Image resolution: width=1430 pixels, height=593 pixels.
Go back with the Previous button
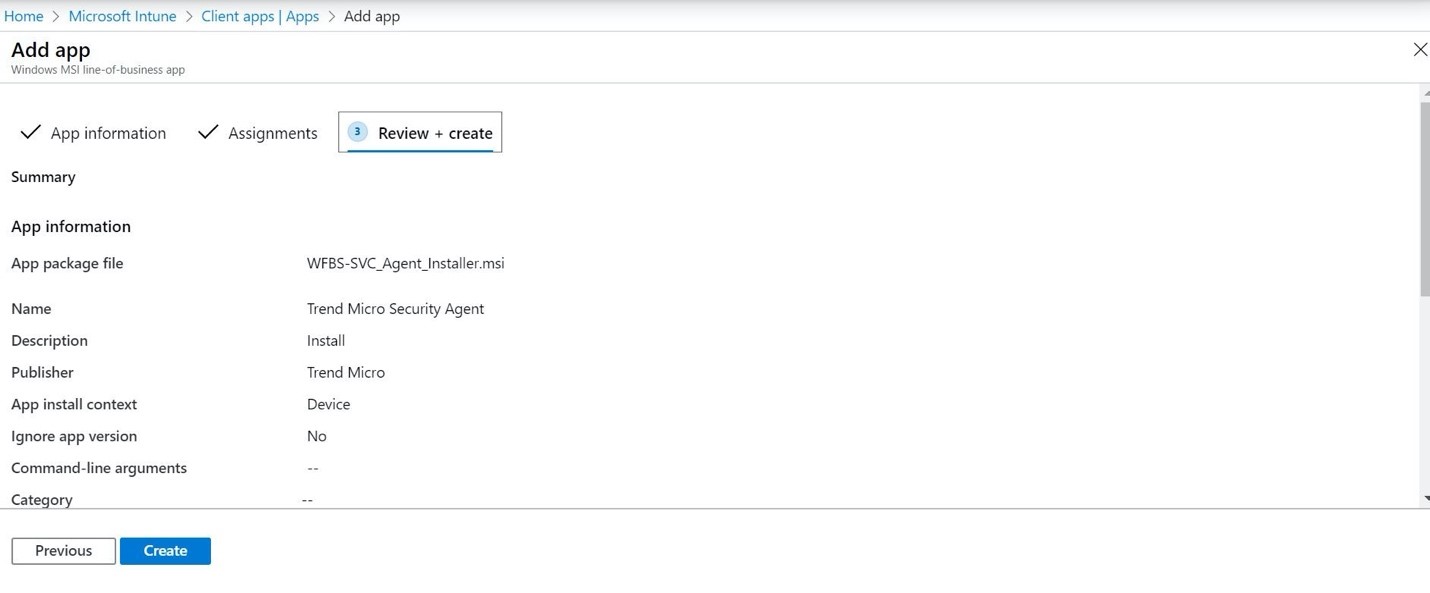pyautogui.click(x=63, y=551)
